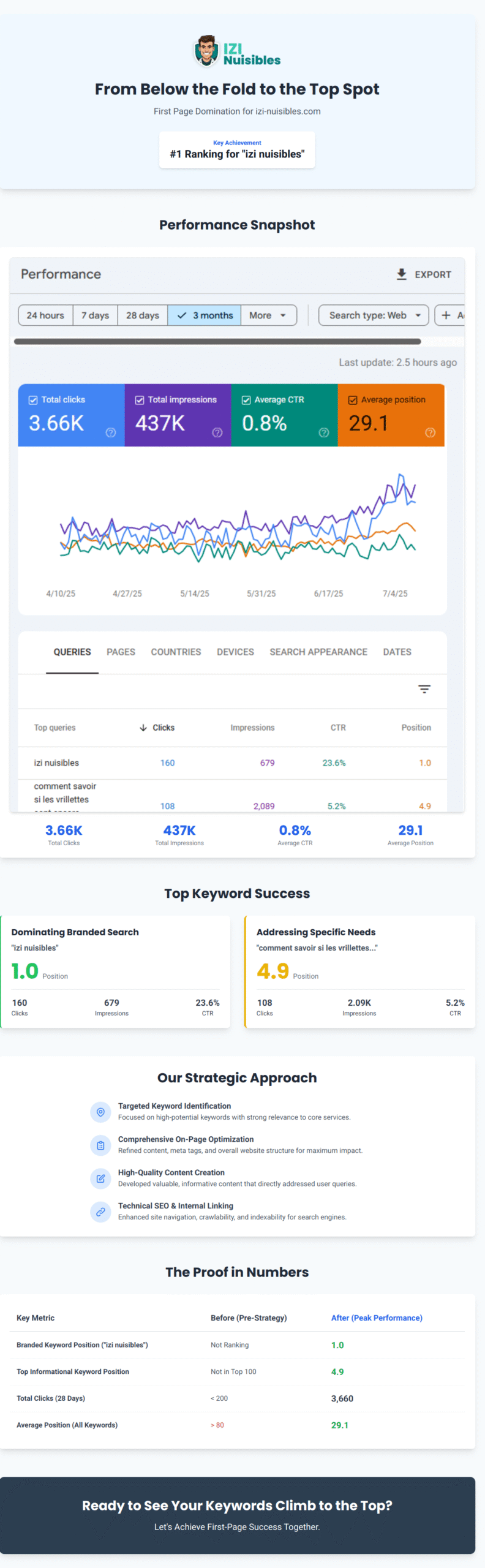Click the Internal Linking chain icon
The width and height of the screenshot is (485, 1568).
100,1212
